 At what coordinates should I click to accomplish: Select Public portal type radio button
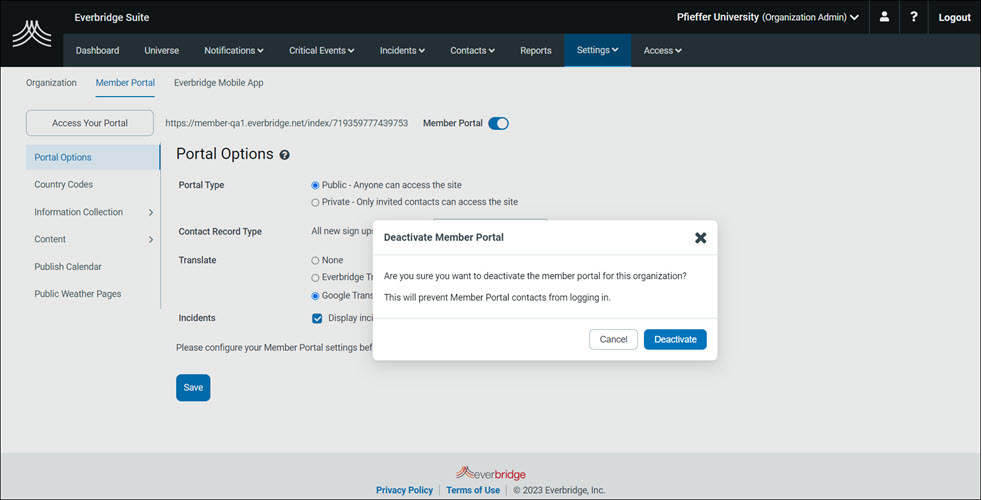[x=315, y=185]
